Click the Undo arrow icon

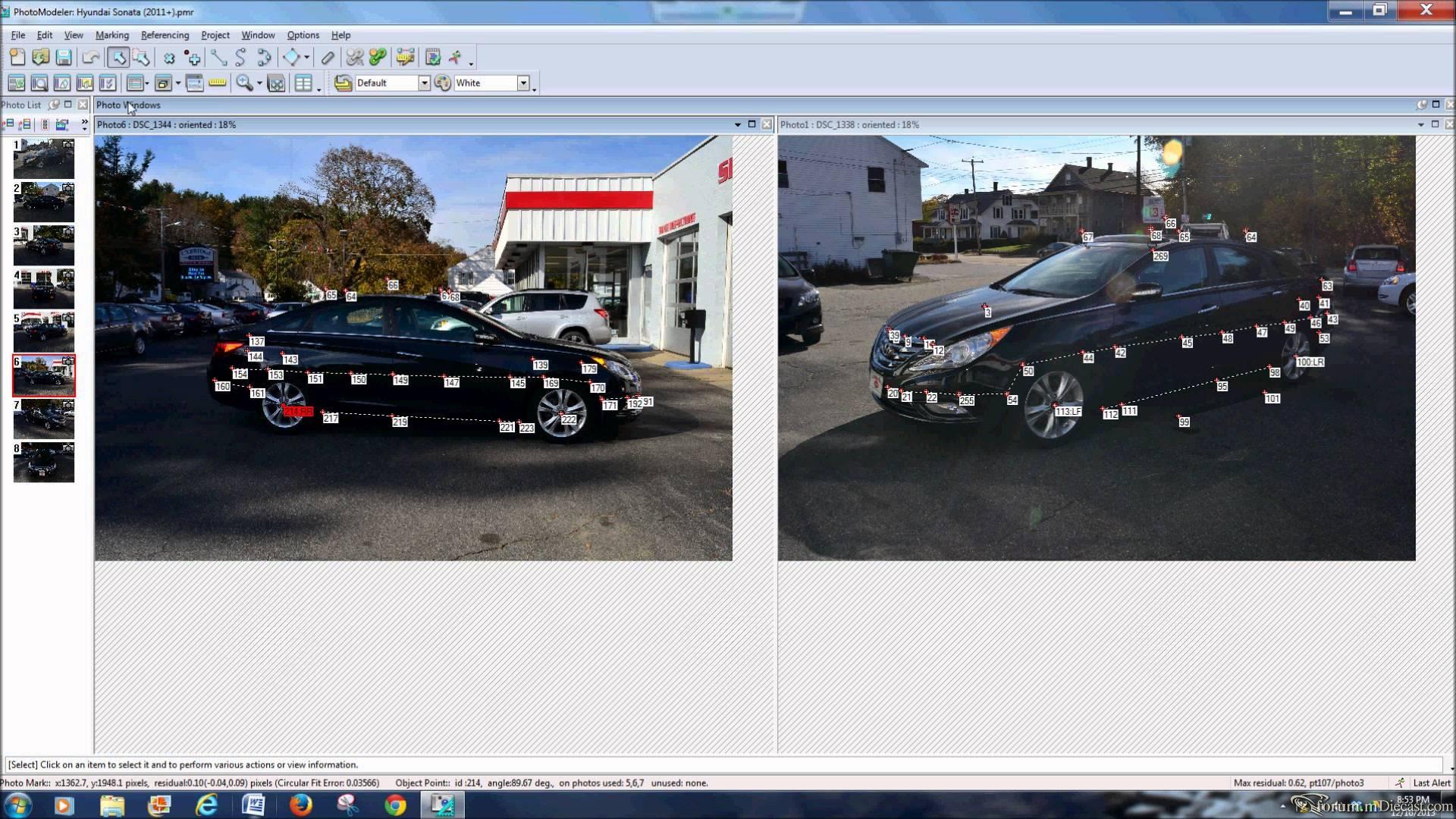pos(90,58)
